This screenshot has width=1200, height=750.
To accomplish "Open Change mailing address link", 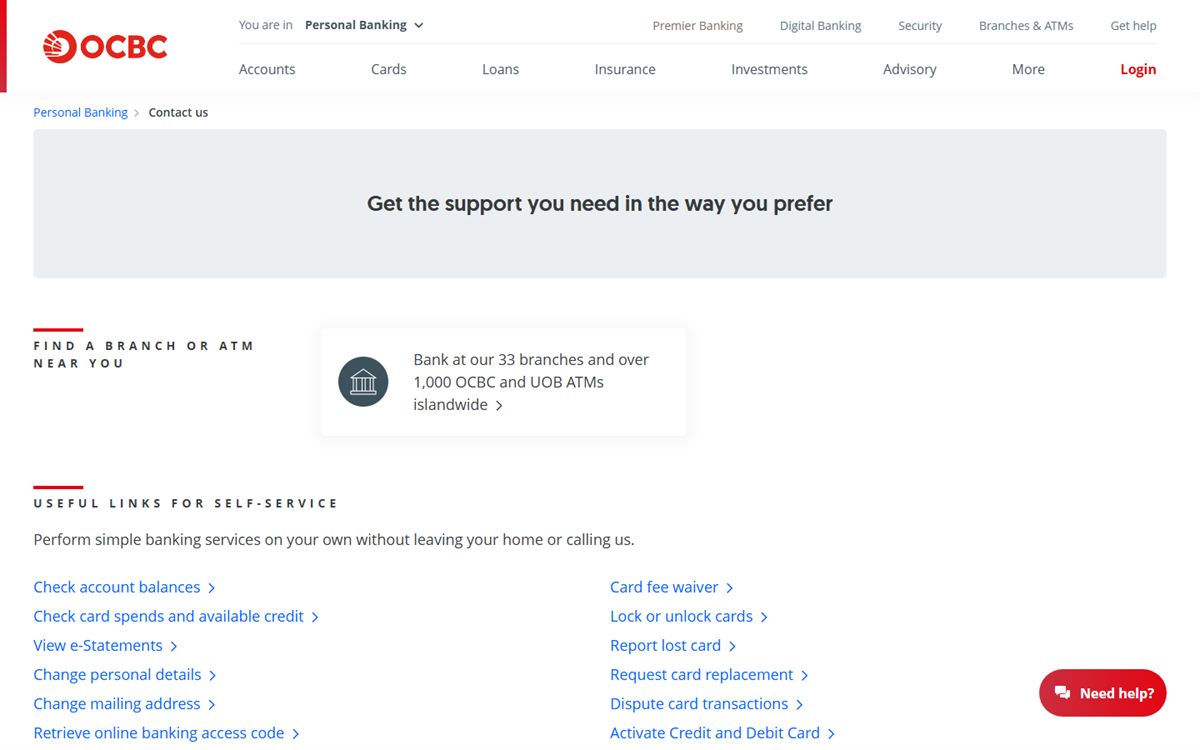I will [124, 703].
